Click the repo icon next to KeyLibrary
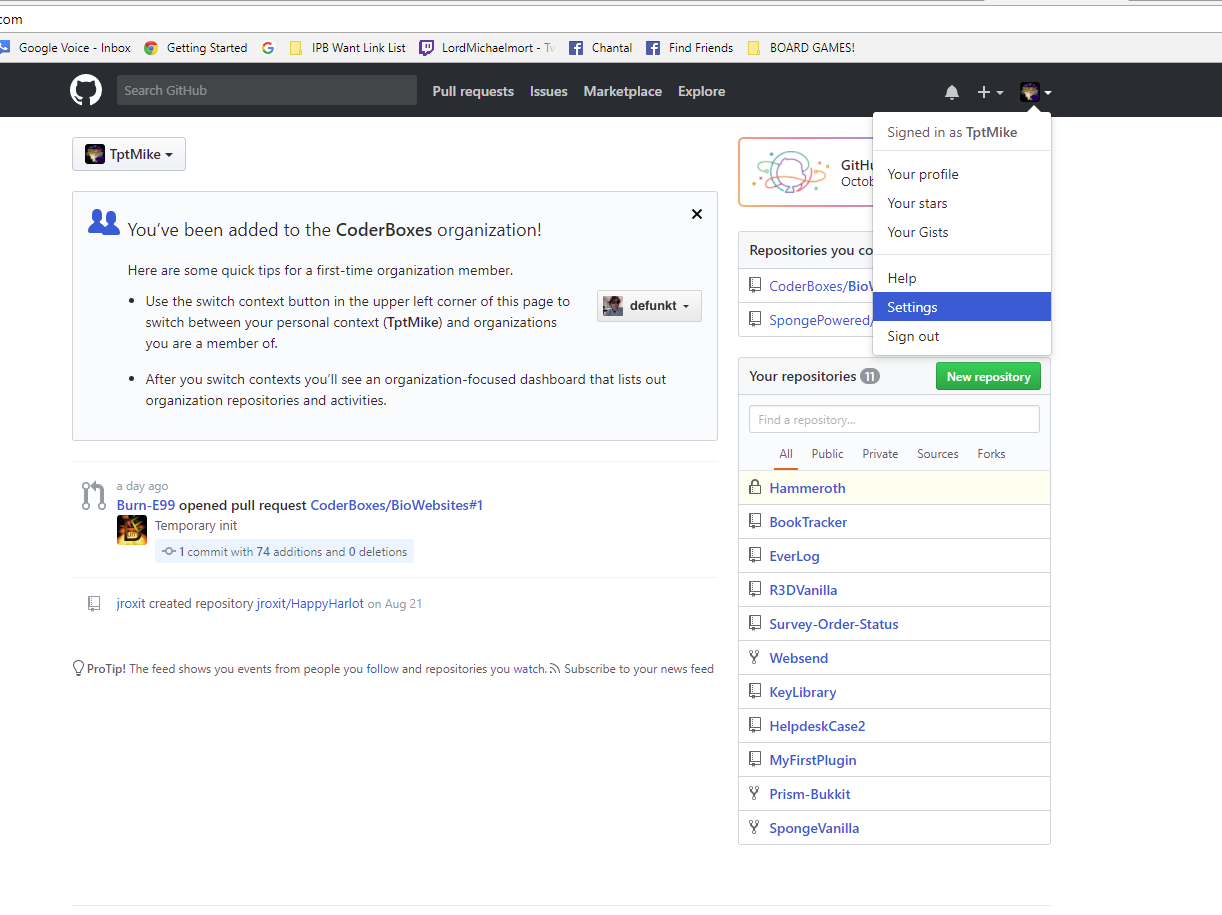 (x=755, y=692)
